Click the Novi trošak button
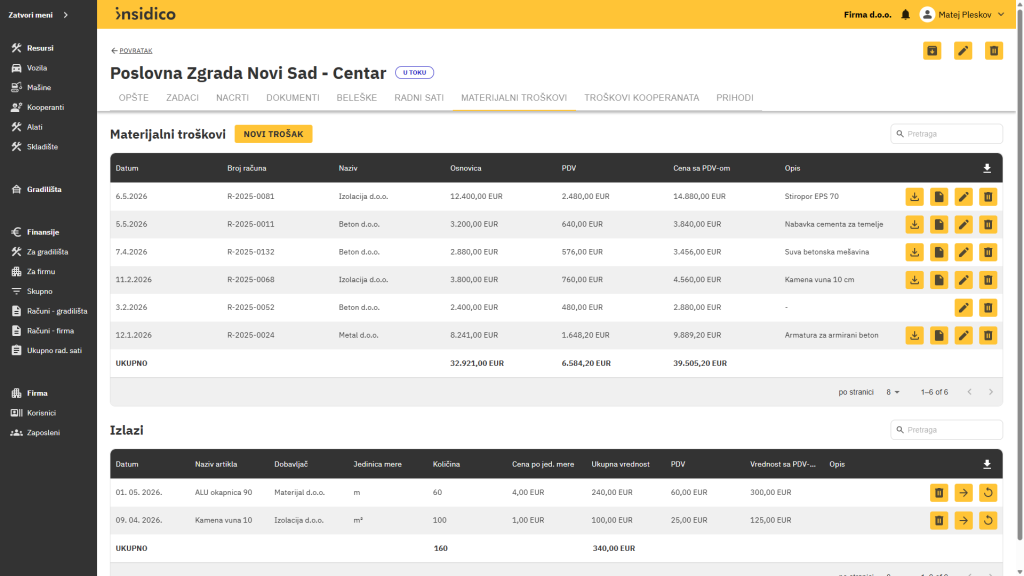 click(x=274, y=134)
